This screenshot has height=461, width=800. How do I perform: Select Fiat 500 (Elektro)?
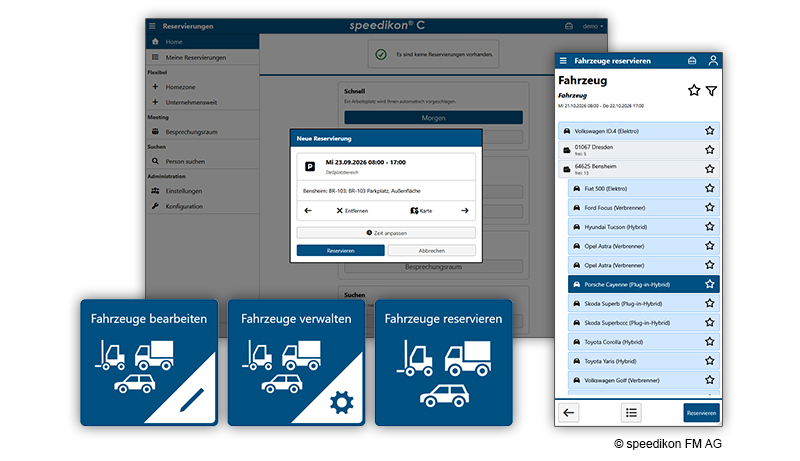pyautogui.click(x=644, y=189)
